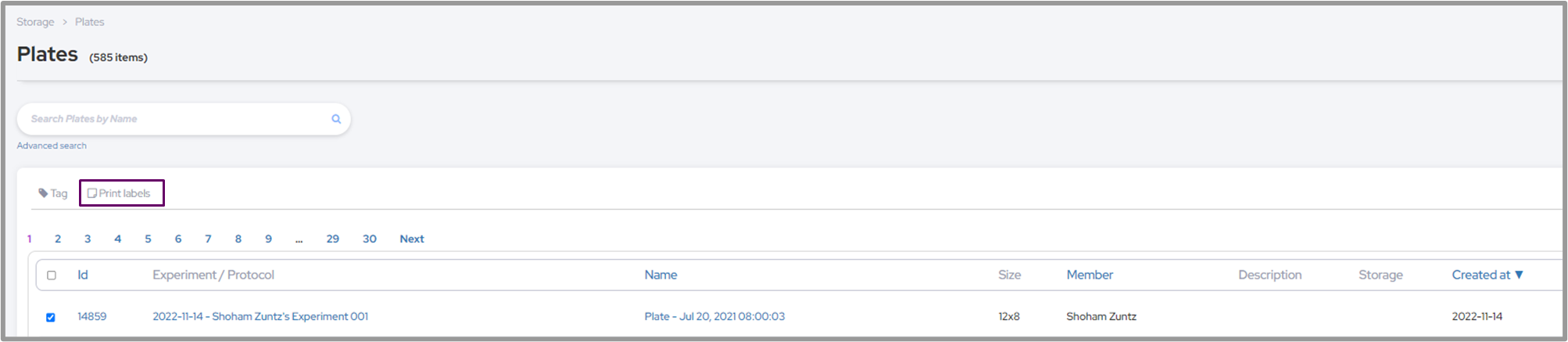Screen dimensions: 1568x342
Task: Sort table by Name column
Action: pyautogui.click(x=660, y=275)
